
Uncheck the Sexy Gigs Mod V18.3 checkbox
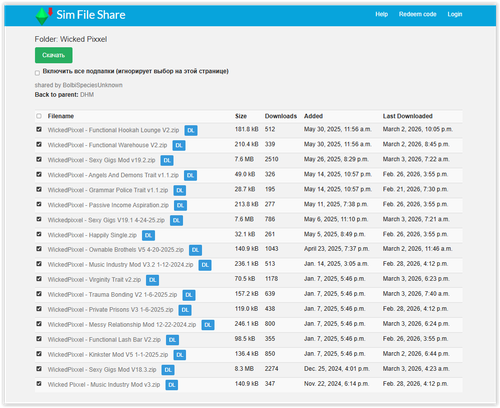click(x=39, y=369)
